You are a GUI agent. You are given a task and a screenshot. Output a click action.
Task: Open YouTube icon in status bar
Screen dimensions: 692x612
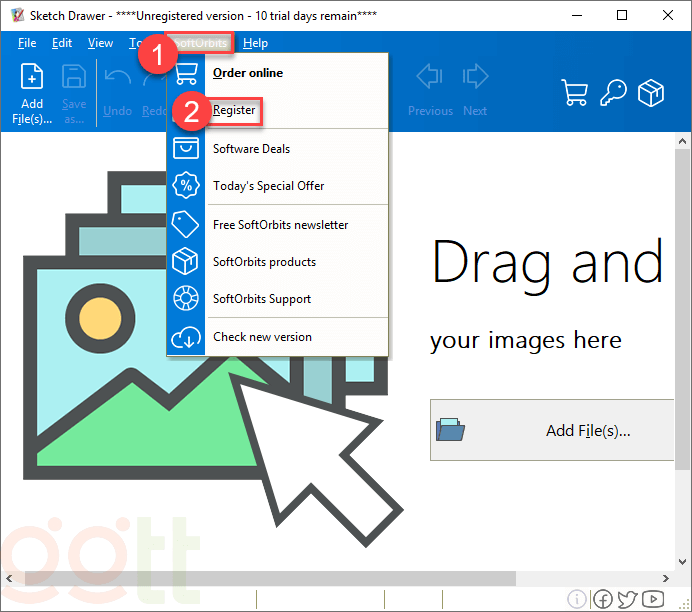(652, 599)
